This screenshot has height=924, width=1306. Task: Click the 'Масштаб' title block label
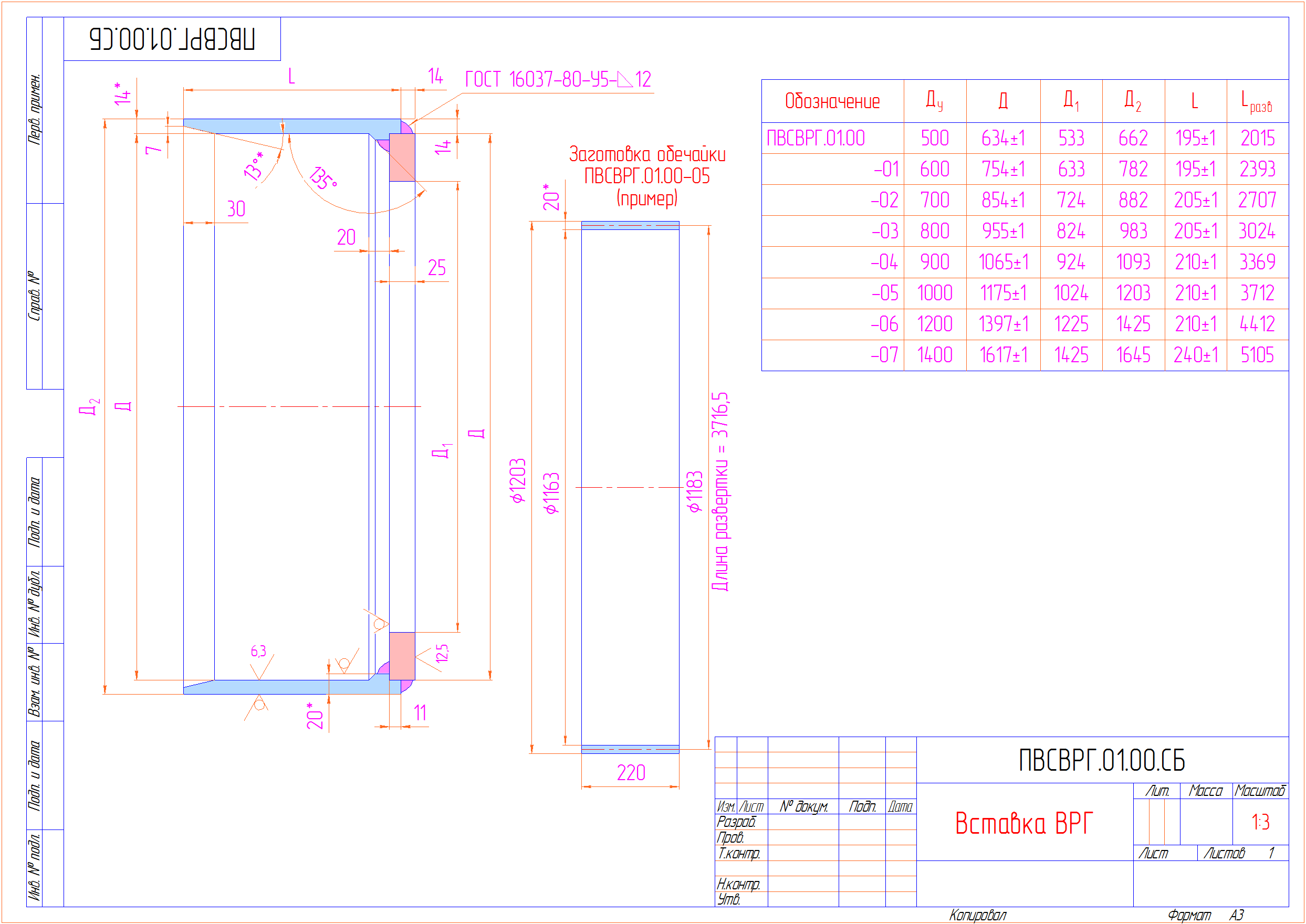[1260, 791]
